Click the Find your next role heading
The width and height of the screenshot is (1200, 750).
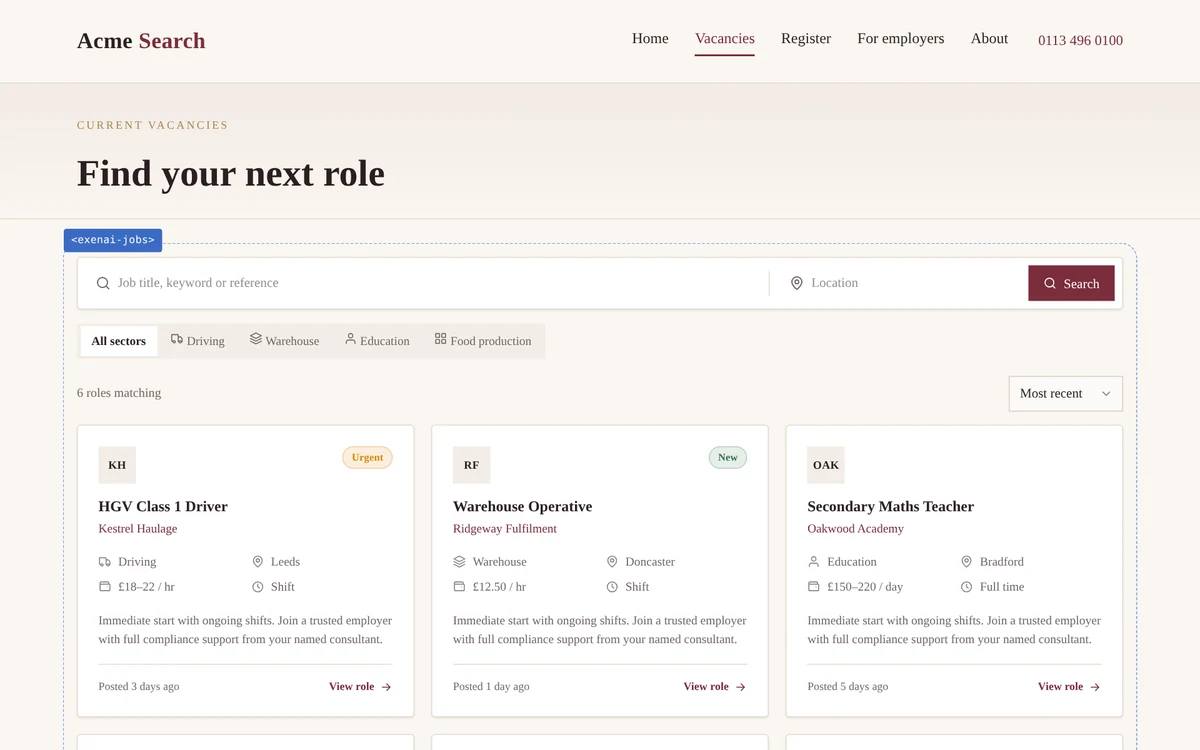(x=231, y=173)
